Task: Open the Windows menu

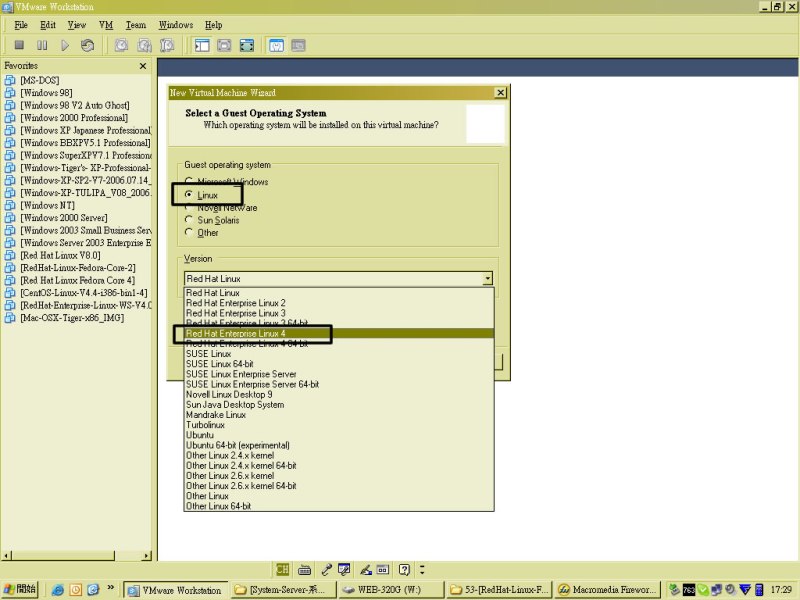Action: click(176, 25)
